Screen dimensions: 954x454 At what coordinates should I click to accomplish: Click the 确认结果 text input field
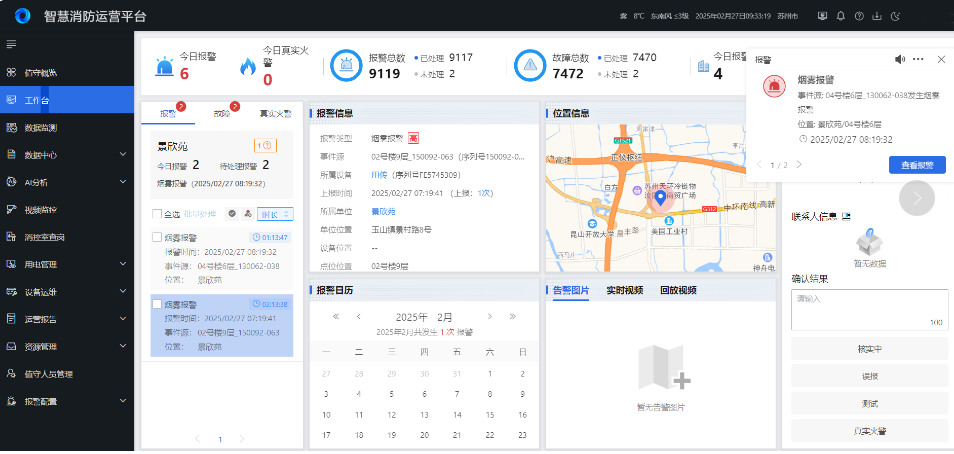pyautogui.click(x=868, y=309)
